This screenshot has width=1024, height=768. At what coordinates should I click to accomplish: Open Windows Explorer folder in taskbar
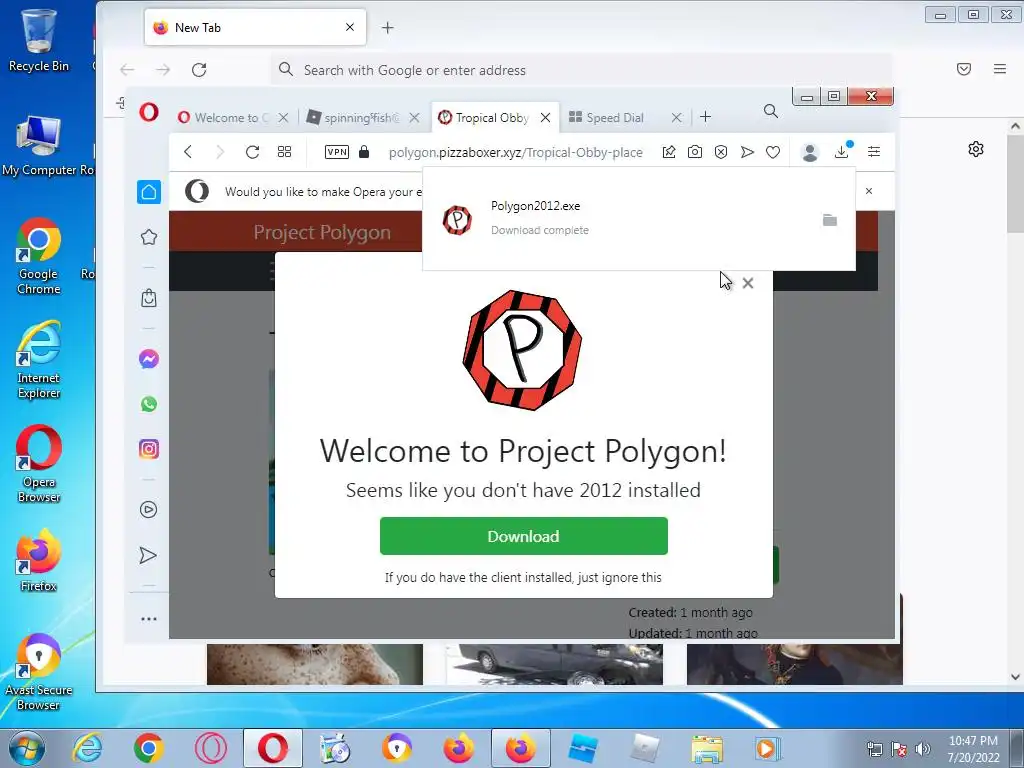pyautogui.click(x=707, y=749)
